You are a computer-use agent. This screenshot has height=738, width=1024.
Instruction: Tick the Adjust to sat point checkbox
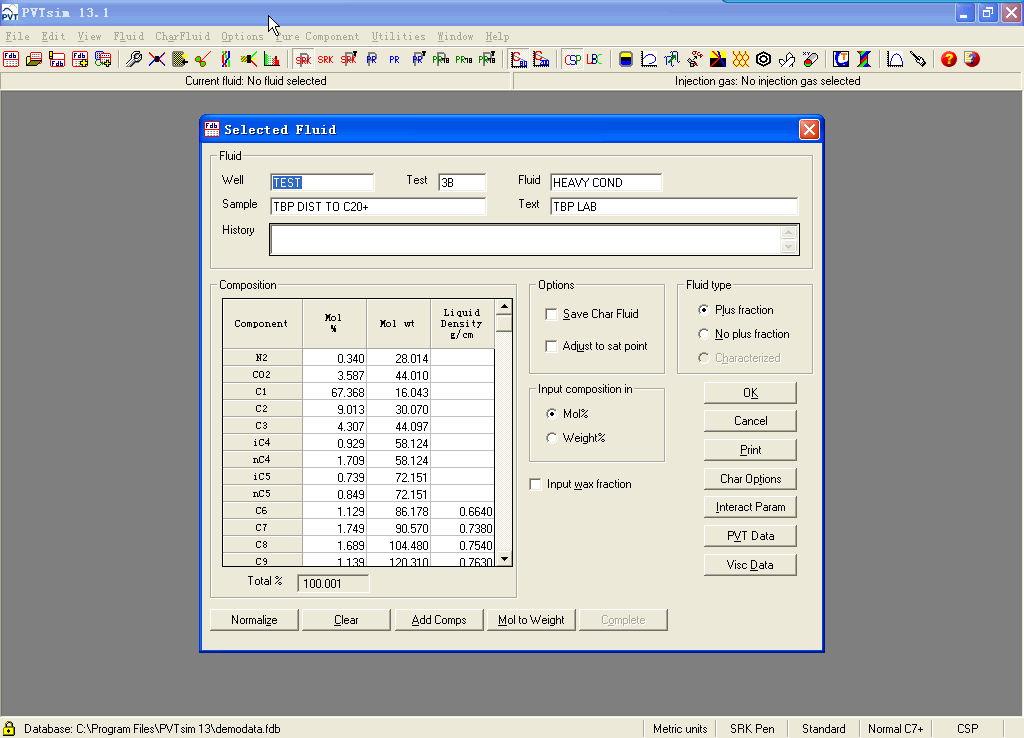coord(551,346)
